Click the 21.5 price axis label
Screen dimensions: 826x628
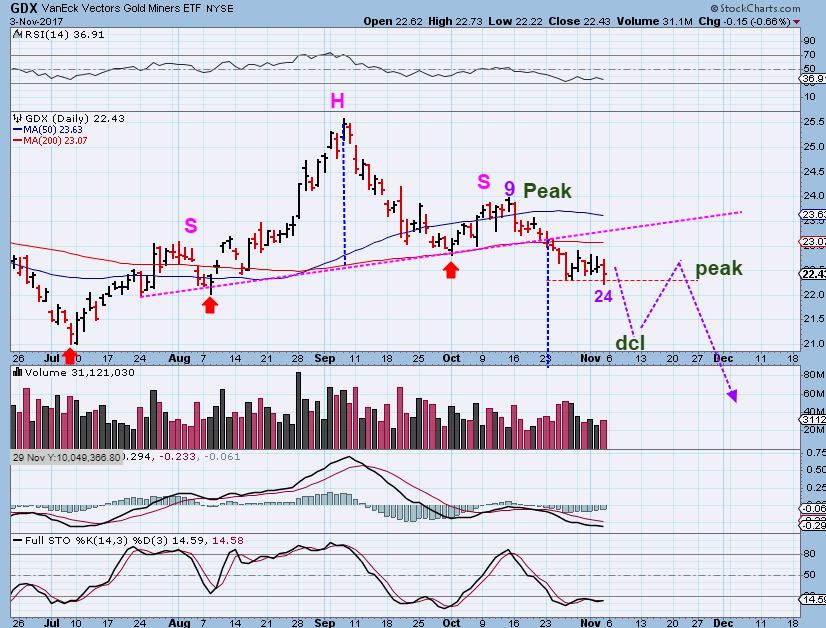click(814, 319)
